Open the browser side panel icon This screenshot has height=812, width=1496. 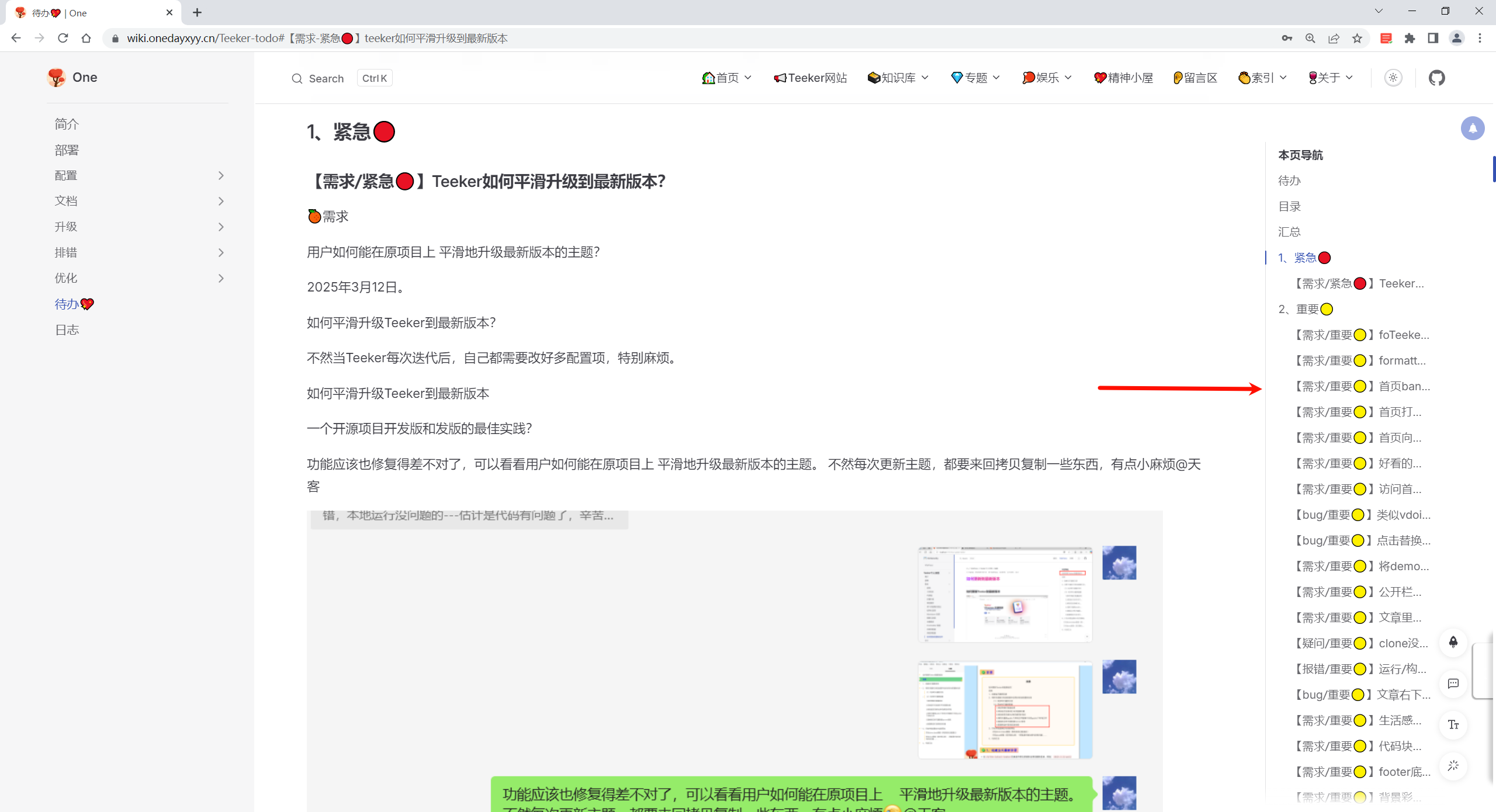point(1433,38)
